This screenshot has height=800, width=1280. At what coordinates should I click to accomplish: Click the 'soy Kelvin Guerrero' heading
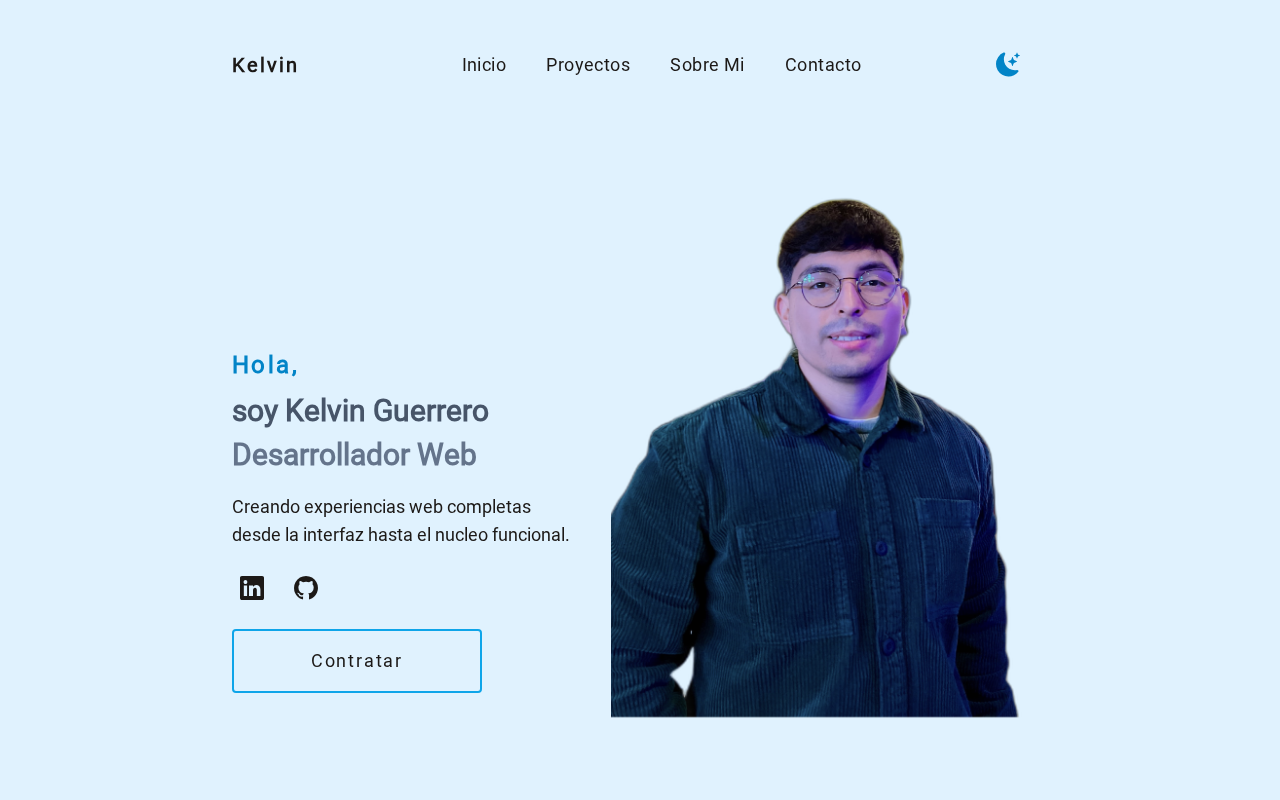(x=360, y=411)
